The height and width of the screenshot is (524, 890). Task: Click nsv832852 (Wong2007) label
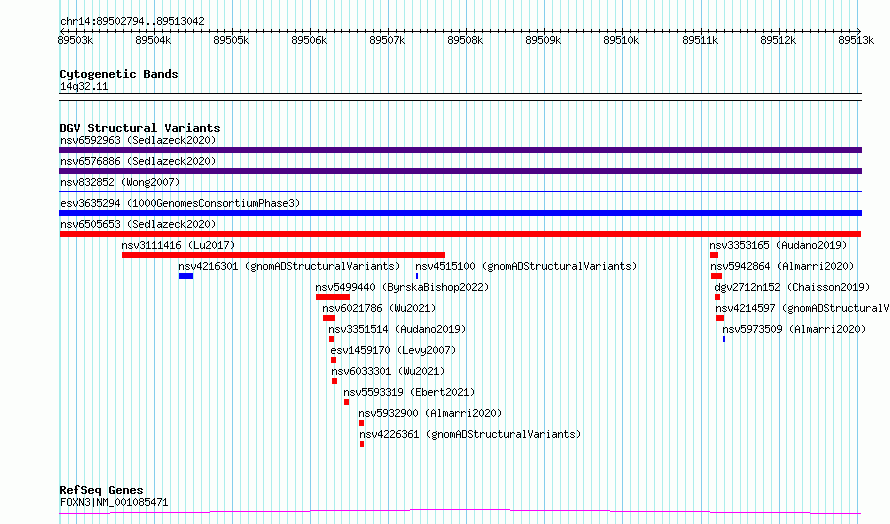tap(120, 182)
